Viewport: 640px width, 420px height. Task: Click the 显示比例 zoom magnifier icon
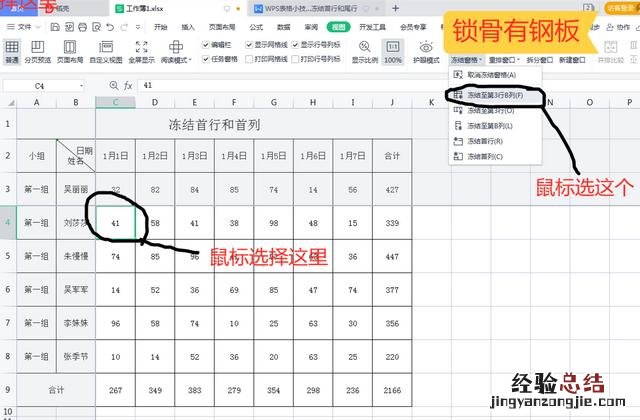(364, 47)
